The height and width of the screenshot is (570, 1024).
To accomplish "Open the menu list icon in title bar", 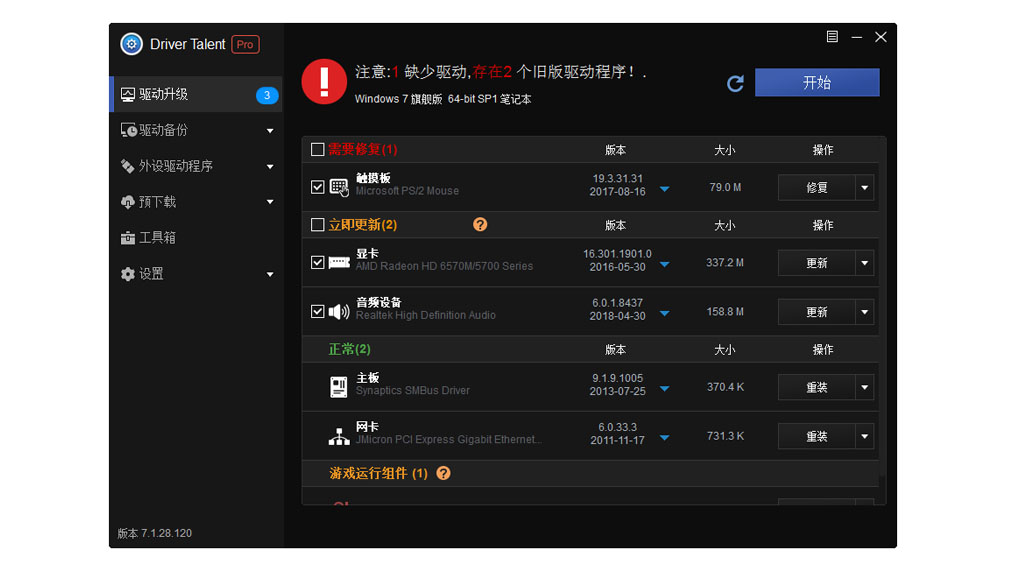I will [832, 37].
